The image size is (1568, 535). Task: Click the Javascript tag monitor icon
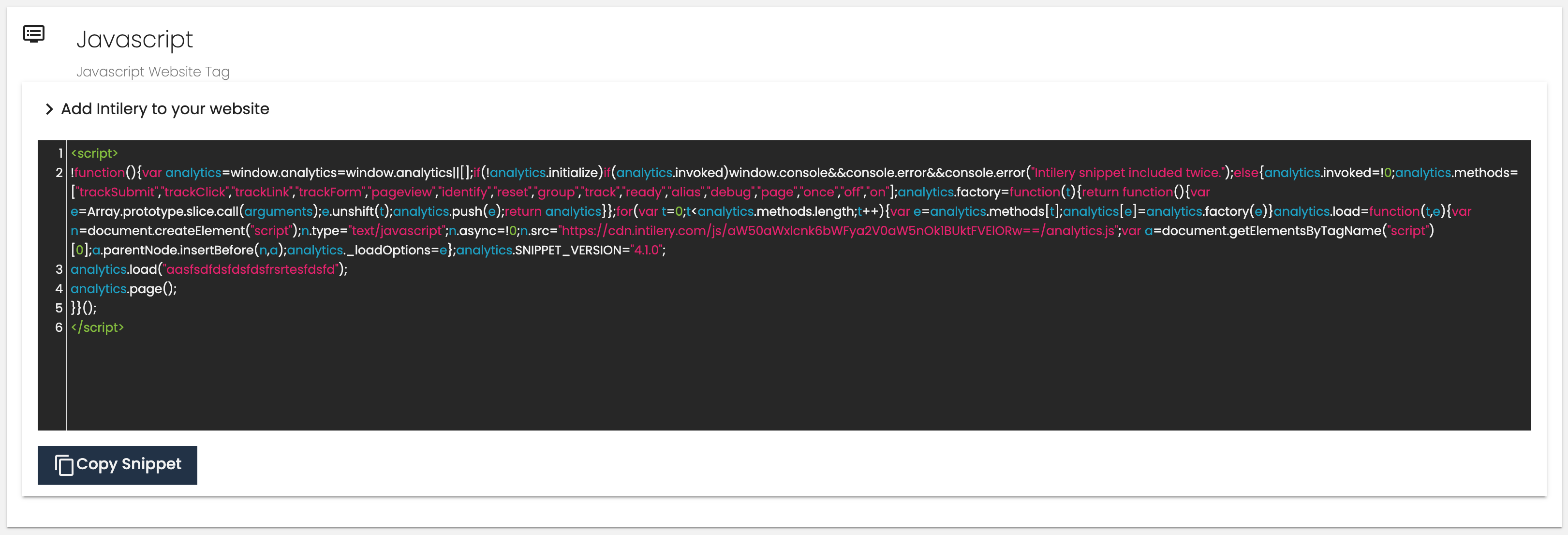click(x=33, y=34)
